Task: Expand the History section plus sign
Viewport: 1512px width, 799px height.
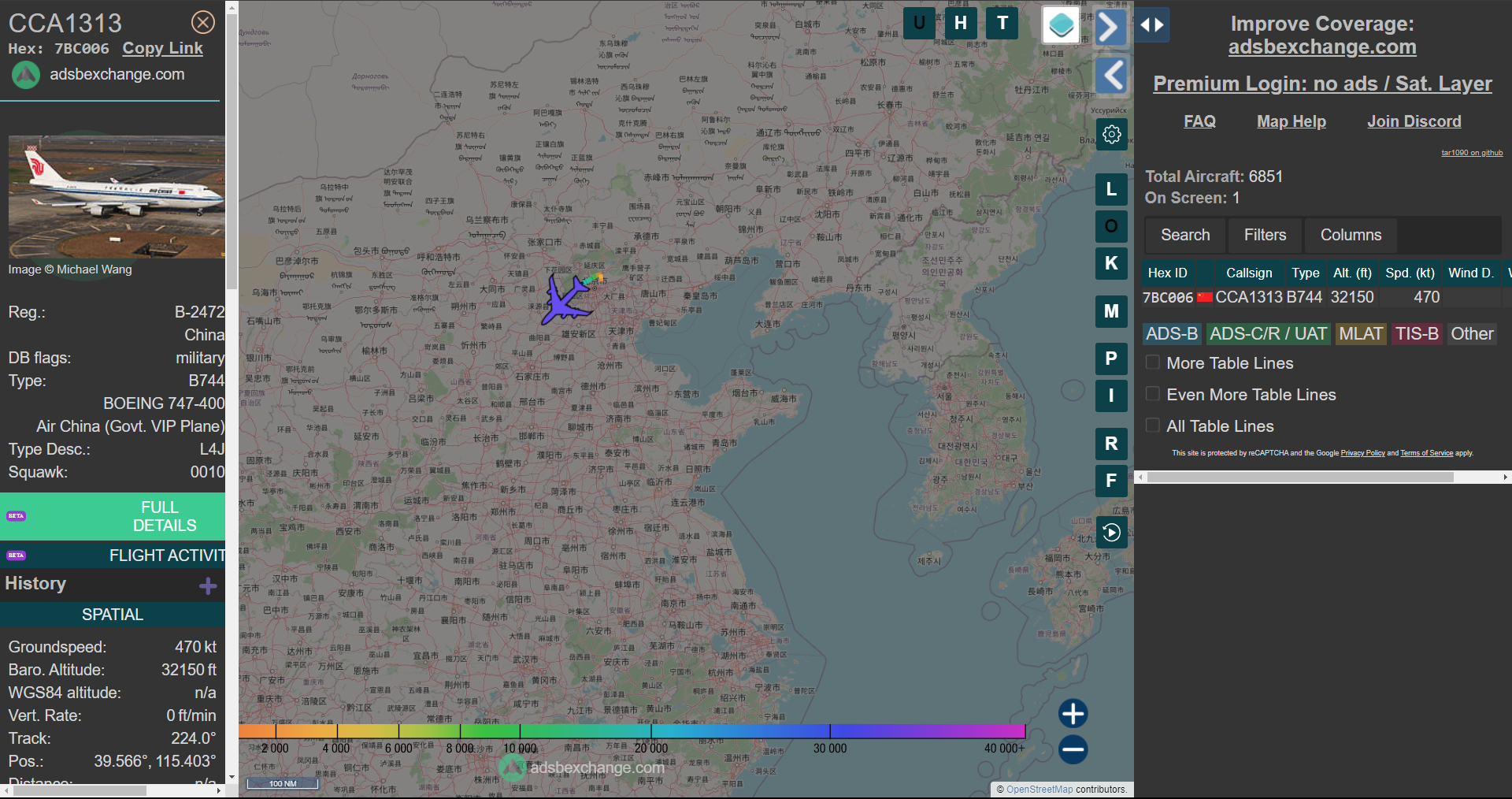Action: pyautogui.click(x=208, y=585)
